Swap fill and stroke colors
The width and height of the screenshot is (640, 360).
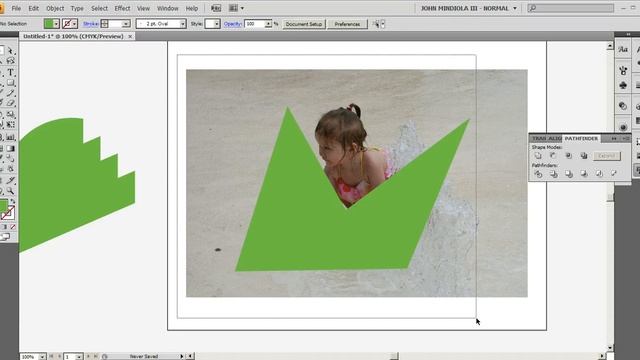tap(13, 201)
